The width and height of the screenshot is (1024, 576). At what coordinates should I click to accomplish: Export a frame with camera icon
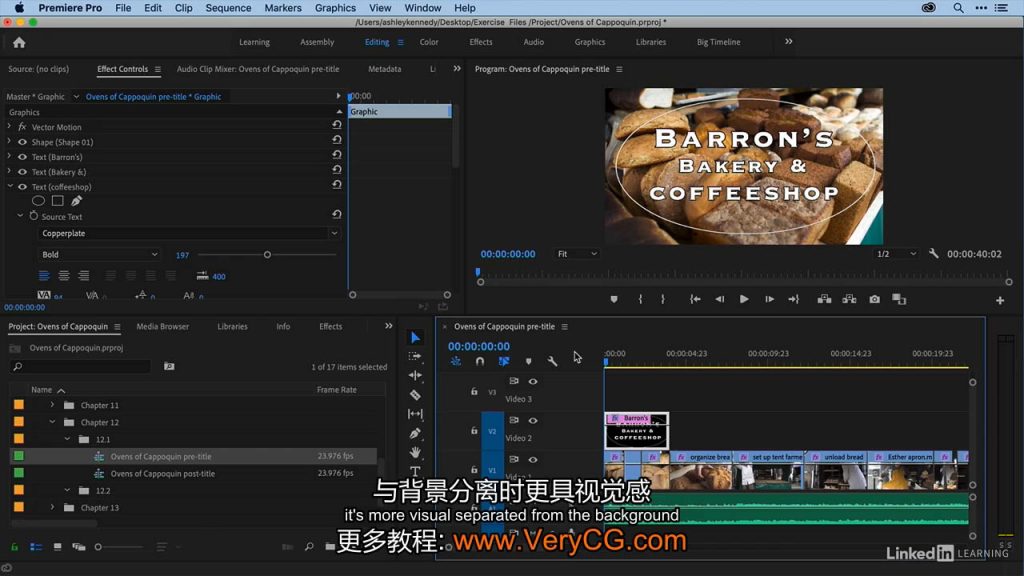pyautogui.click(x=874, y=299)
